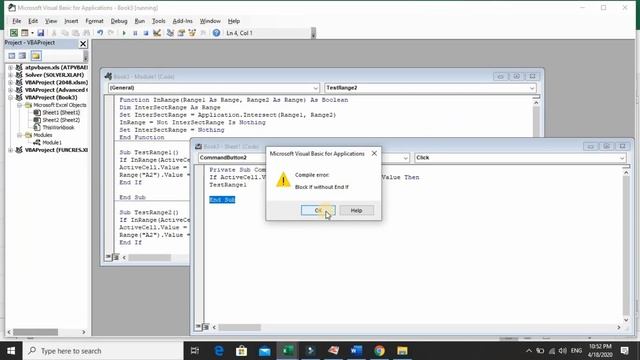The width and height of the screenshot is (640, 360).
Task: Click OK in the Compile error dialog
Action: point(318,211)
